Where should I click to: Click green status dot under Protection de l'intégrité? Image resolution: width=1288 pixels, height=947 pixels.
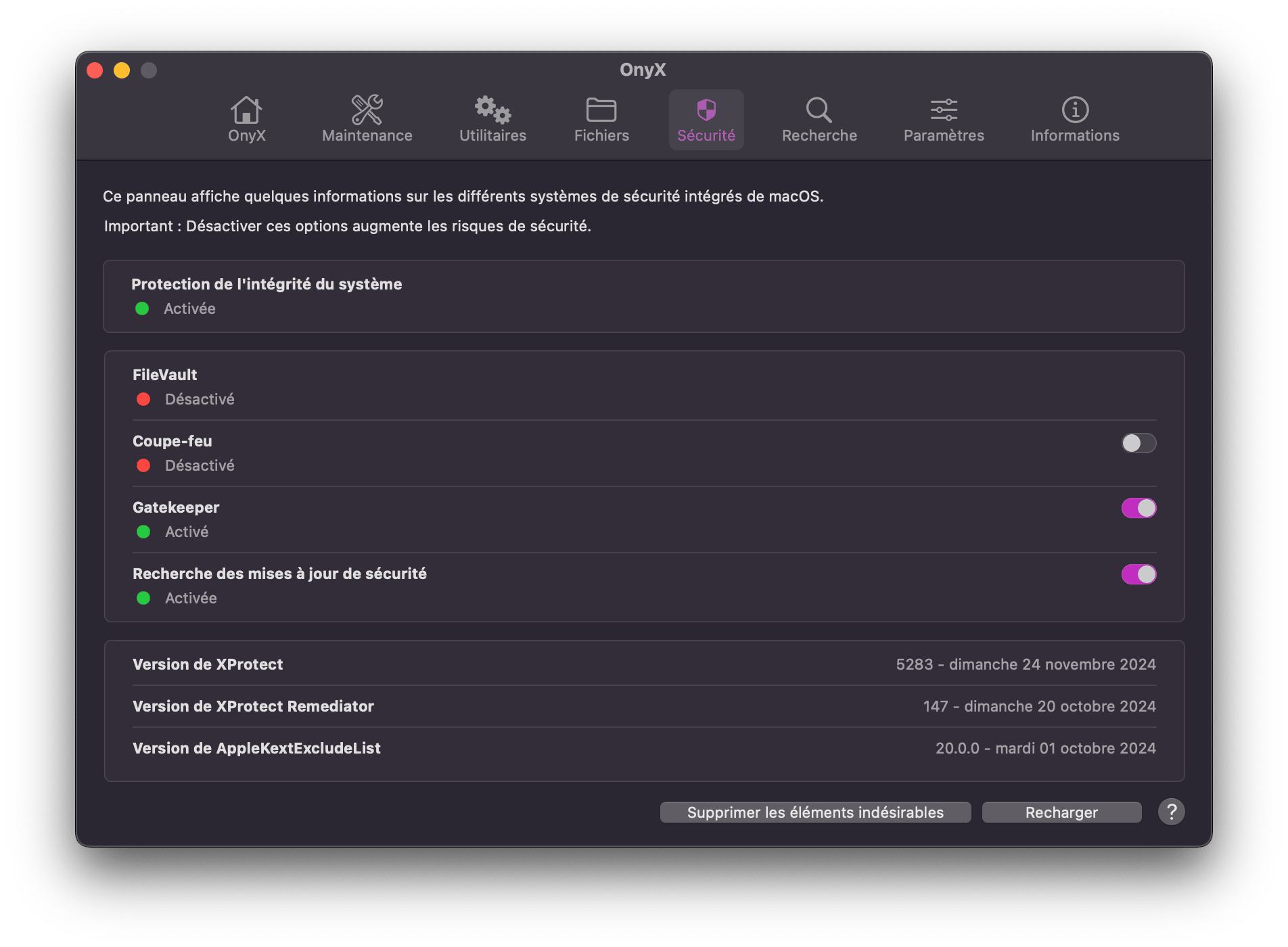point(142,308)
